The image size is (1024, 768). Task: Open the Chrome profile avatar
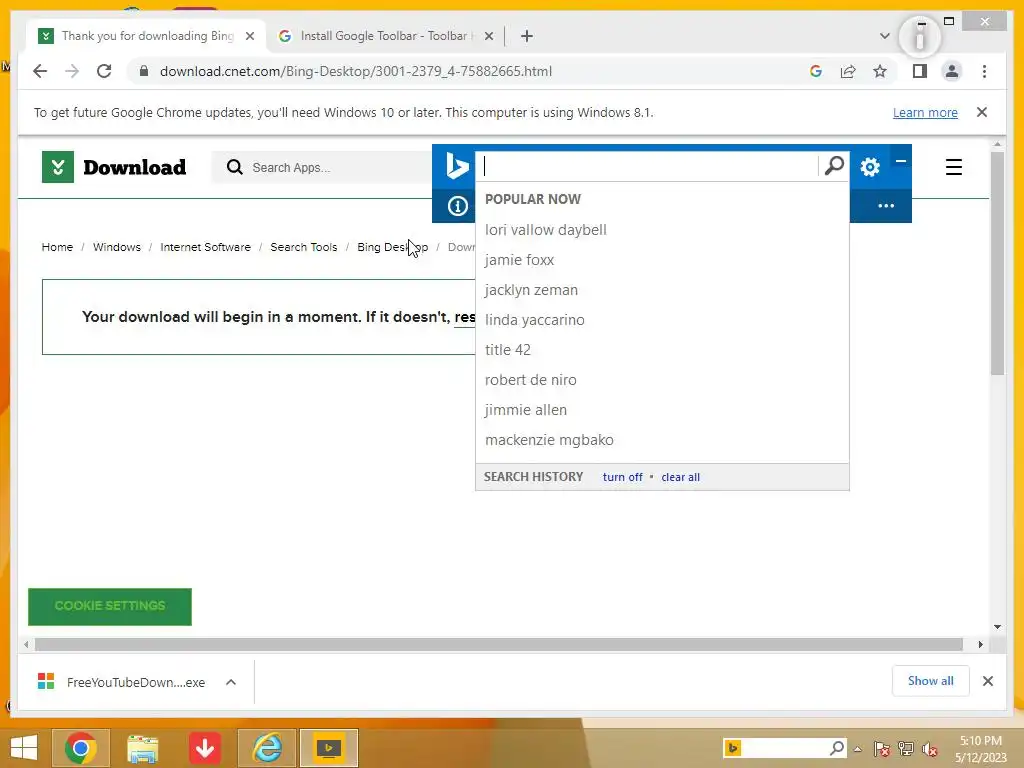click(952, 71)
